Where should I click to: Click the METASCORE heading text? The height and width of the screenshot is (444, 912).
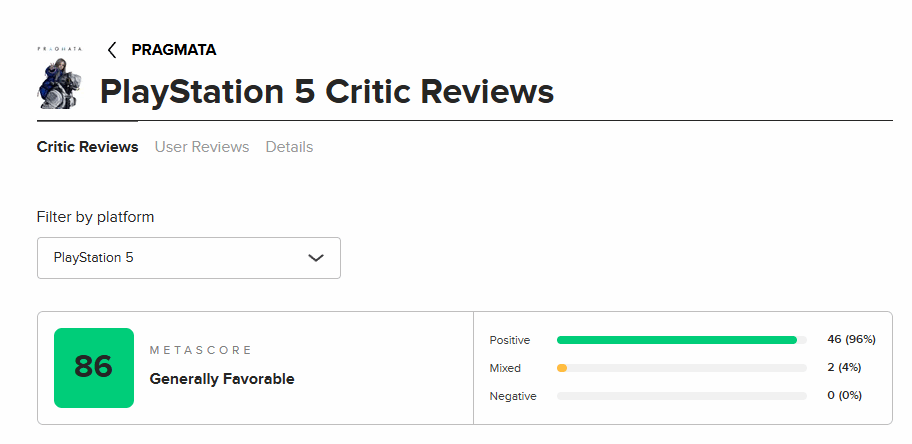200,350
